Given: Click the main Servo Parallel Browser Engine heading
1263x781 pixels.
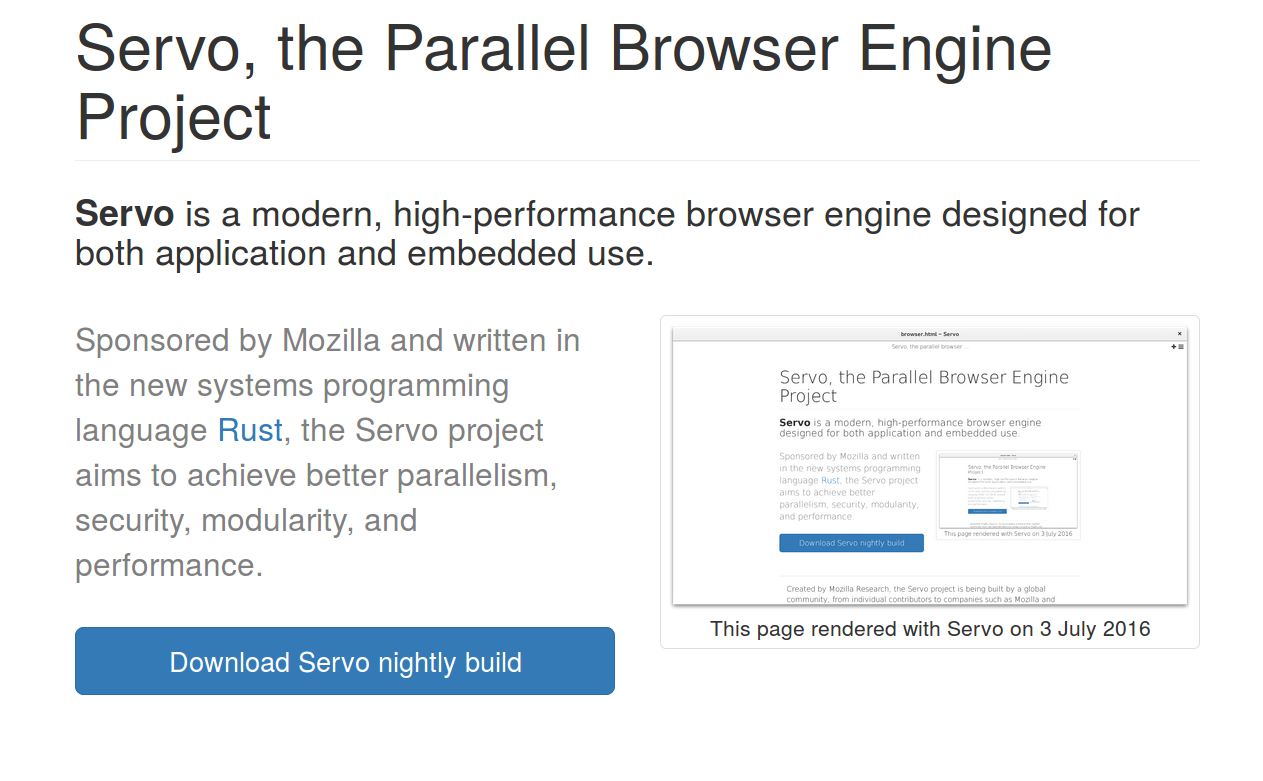Looking at the screenshot, I should coord(564,83).
